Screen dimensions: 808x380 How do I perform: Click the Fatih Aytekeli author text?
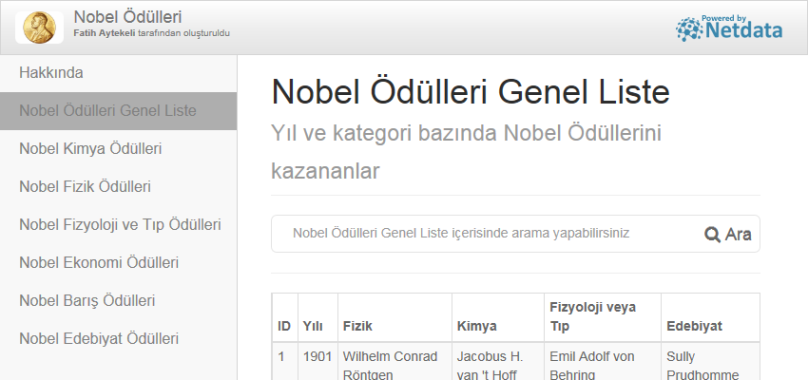tap(104, 34)
